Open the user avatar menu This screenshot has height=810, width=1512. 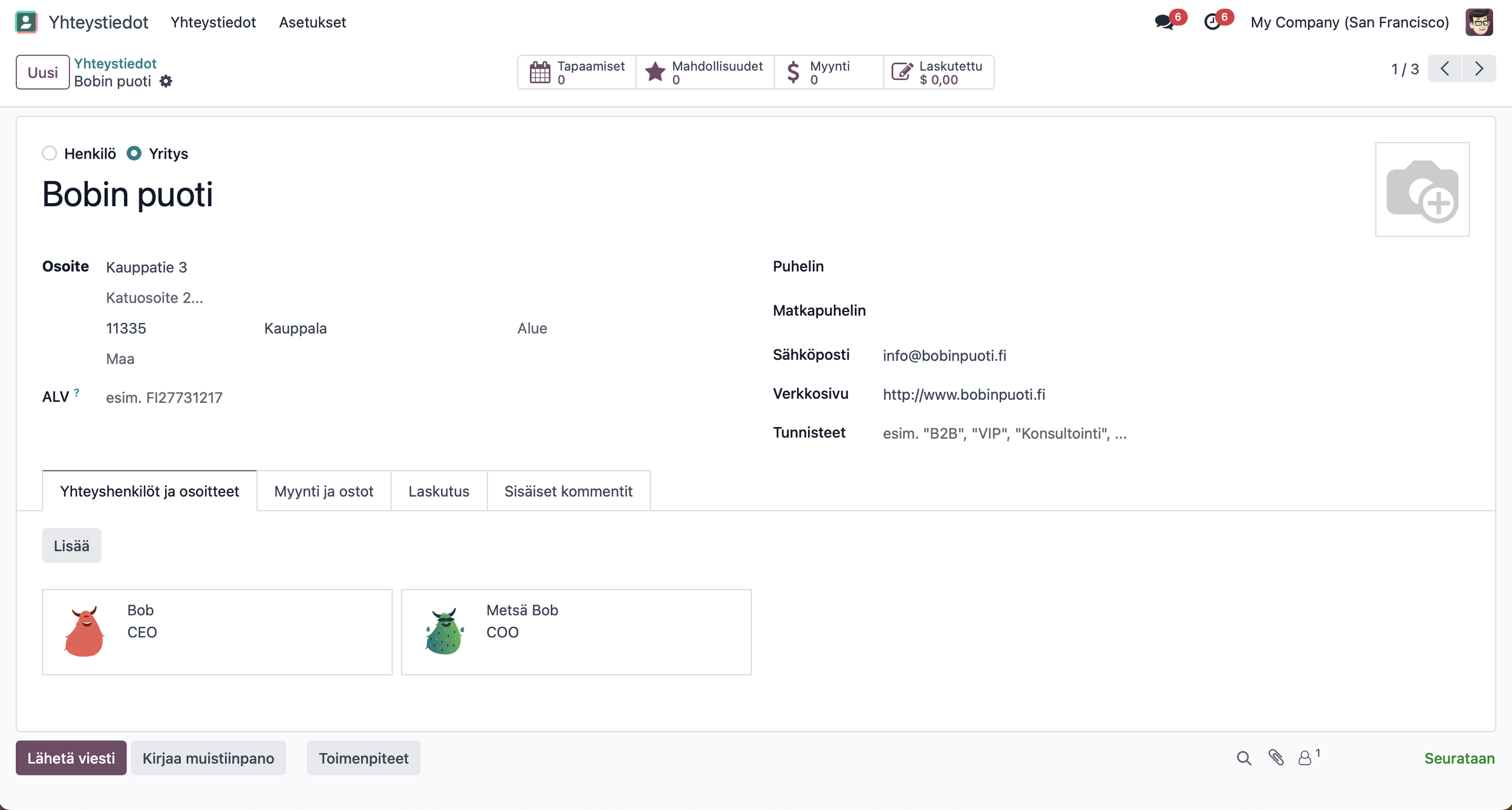tap(1479, 22)
